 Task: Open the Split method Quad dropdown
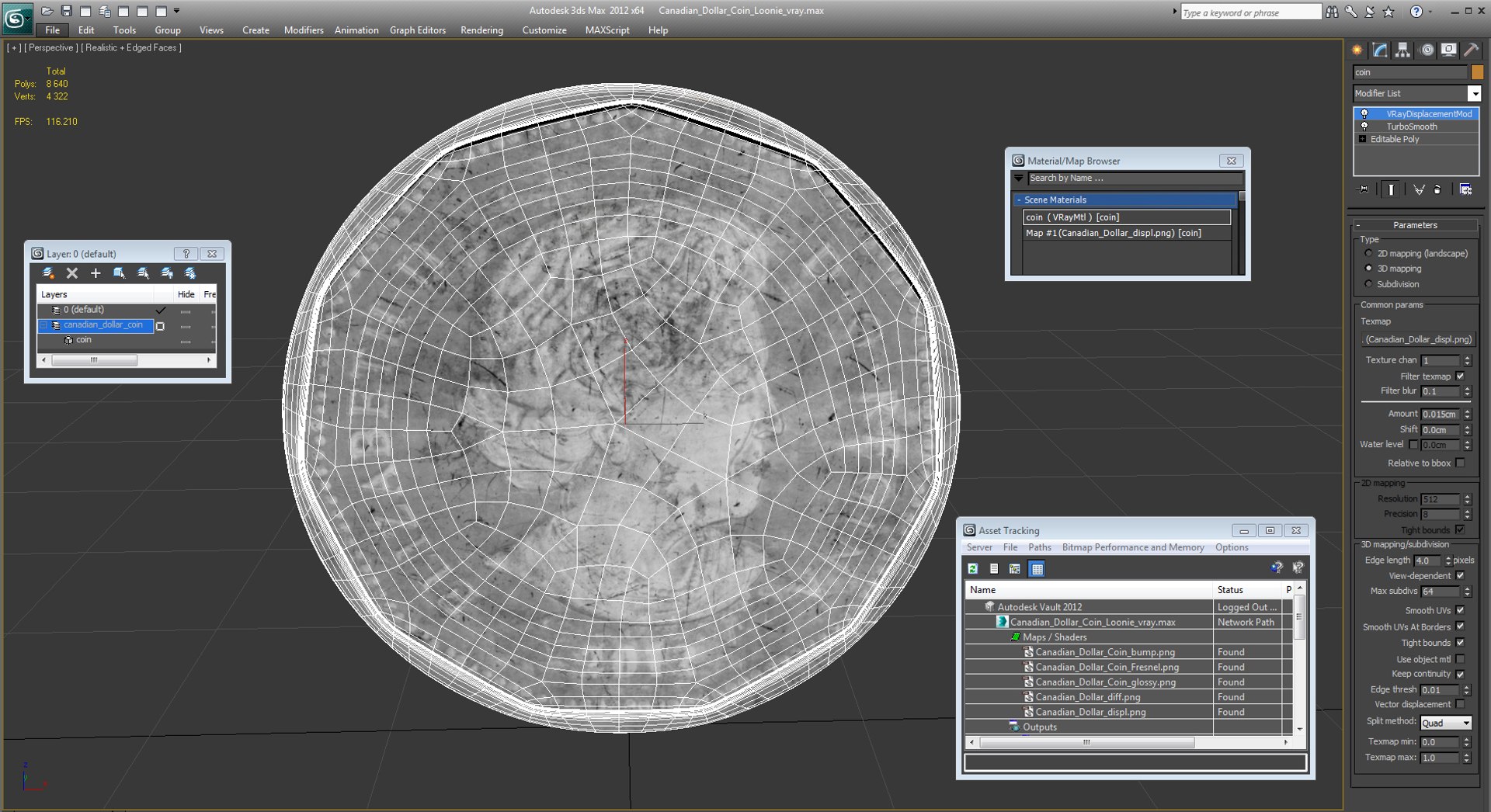[1445, 723]
